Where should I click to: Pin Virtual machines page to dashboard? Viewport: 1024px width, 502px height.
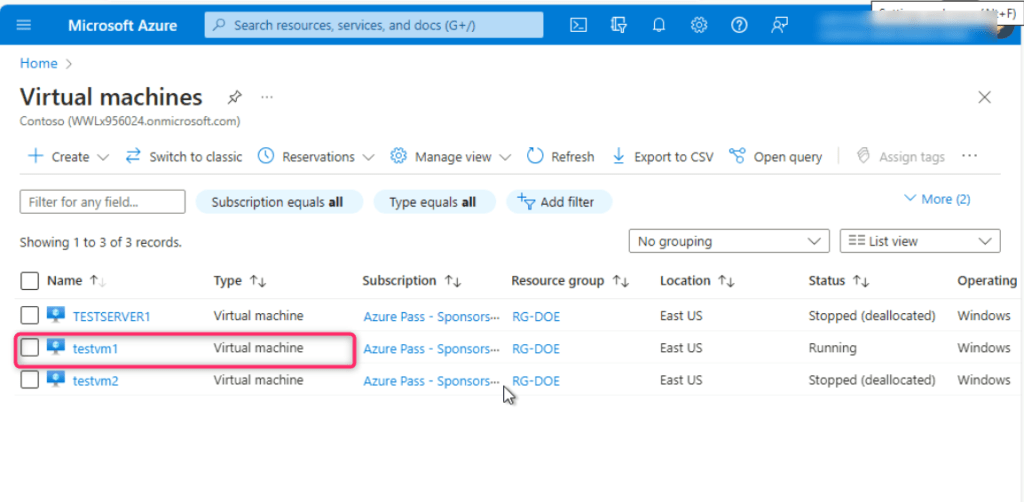[x=234, y=97]
